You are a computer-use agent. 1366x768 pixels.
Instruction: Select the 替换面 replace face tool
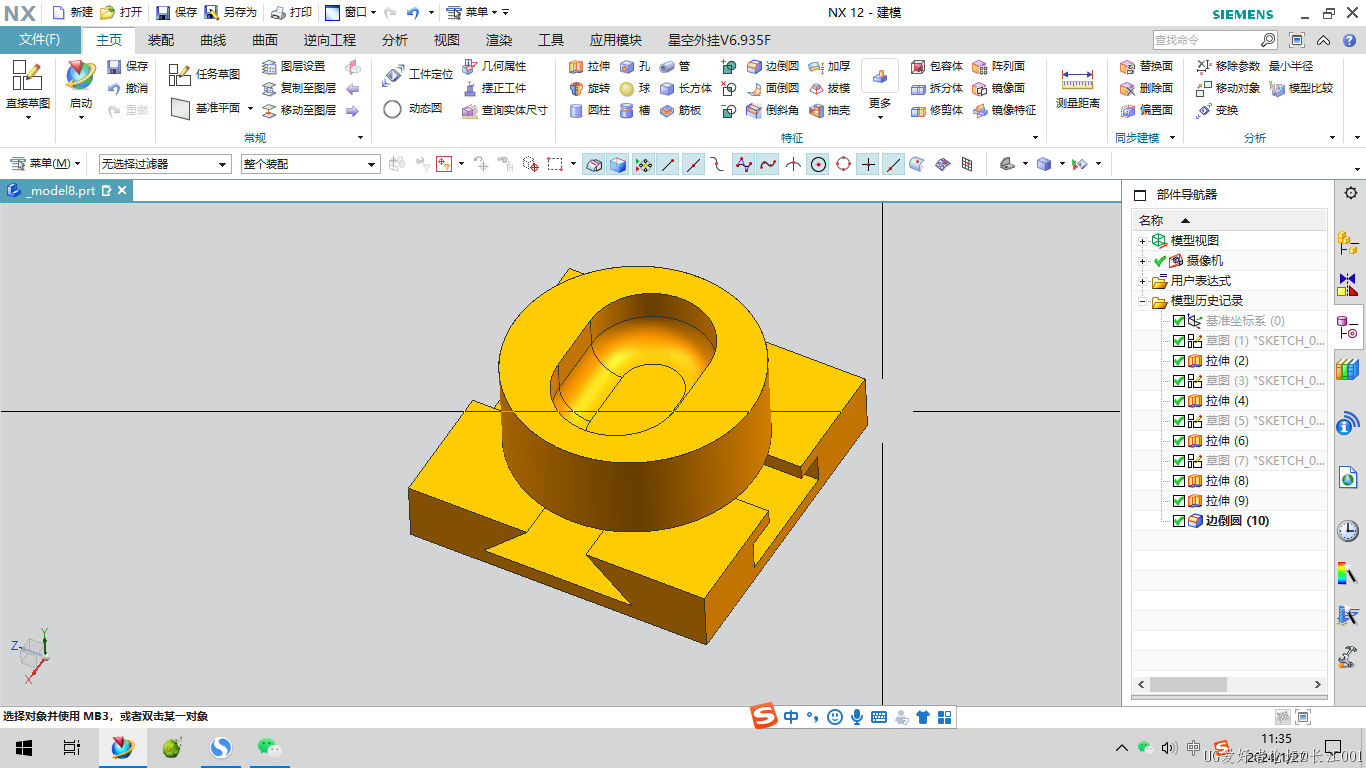(1146, 66)
